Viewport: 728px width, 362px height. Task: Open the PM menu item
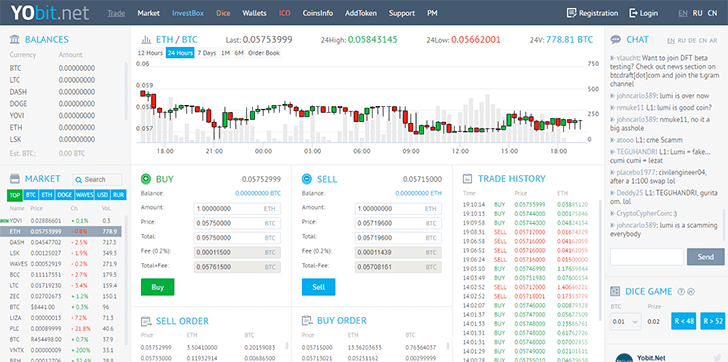[432, 13]
